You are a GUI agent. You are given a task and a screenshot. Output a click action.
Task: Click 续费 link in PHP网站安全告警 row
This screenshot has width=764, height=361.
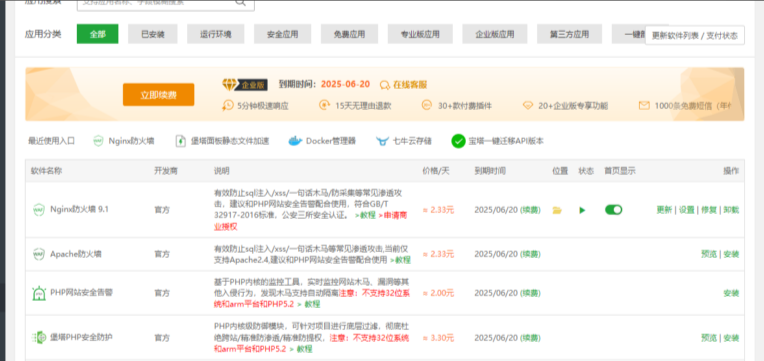(530, 293)
